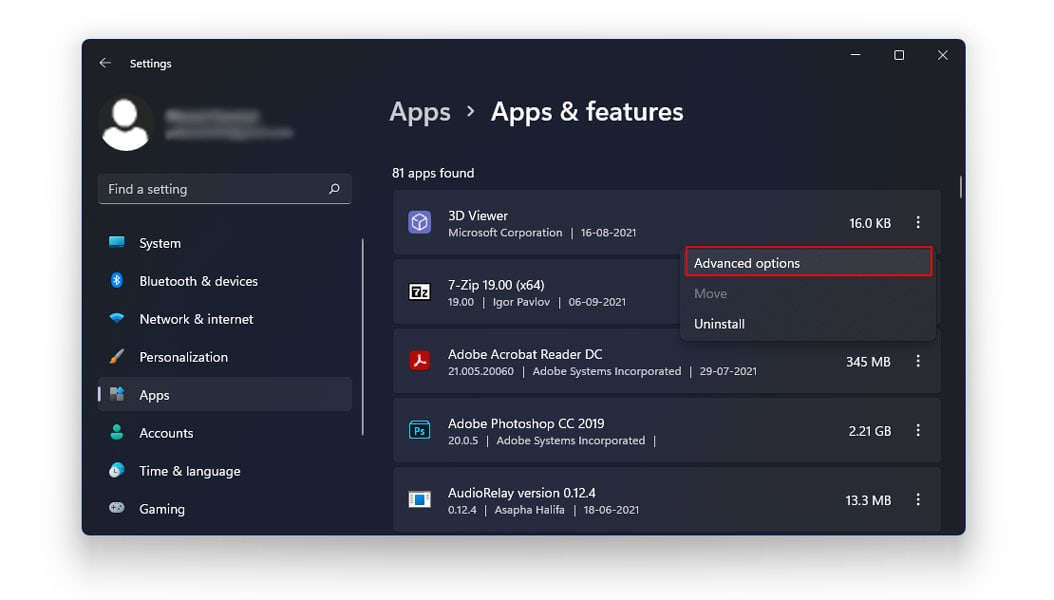Viewport: 1054px width, 600px height.
Task: Click the 3D Viewer app name
Action: 478,216
